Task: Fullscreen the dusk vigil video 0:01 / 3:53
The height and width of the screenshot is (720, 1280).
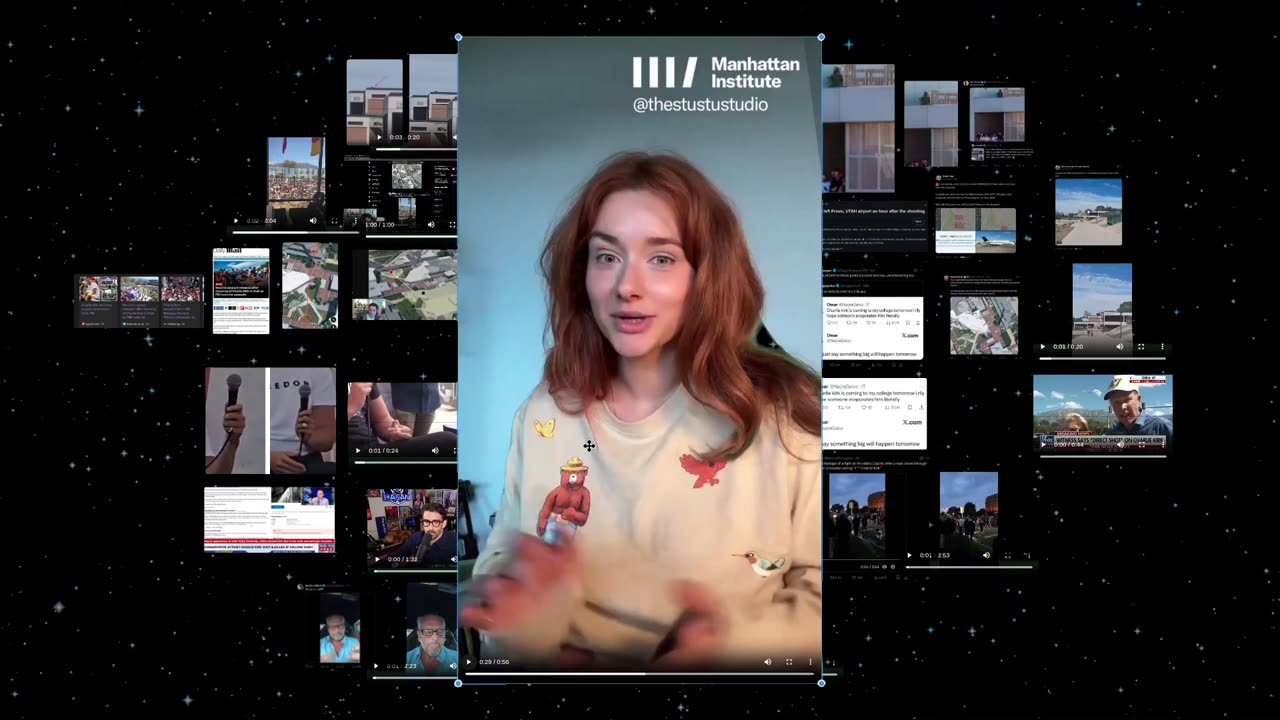Action: point(1007,555)
